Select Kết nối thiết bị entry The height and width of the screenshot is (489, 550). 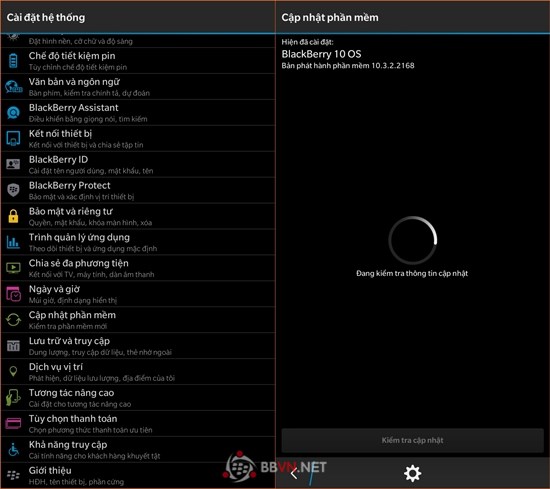(x=138, y=139)
